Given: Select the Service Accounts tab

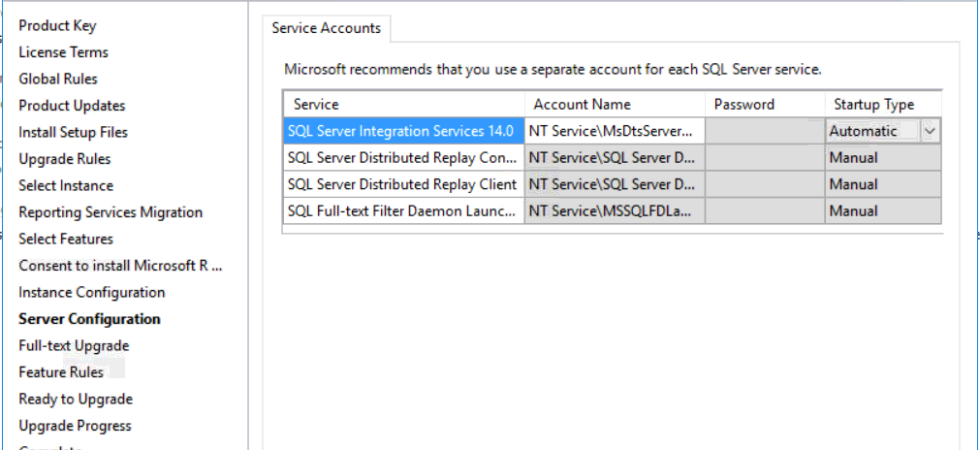Looking at the screenshot, I should (x=326, y=29).
